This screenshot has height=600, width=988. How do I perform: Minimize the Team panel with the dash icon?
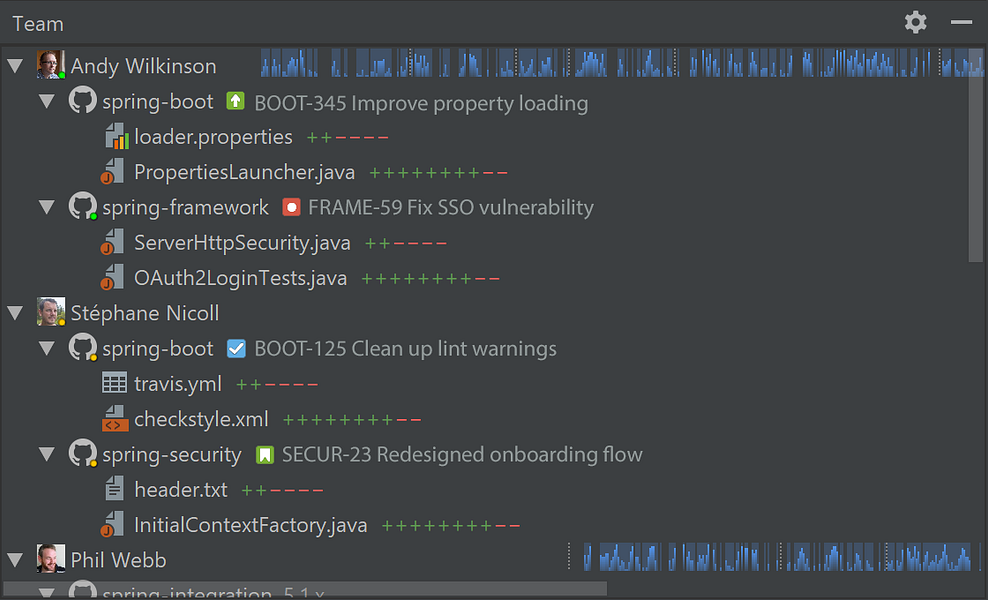click(962, 22)
